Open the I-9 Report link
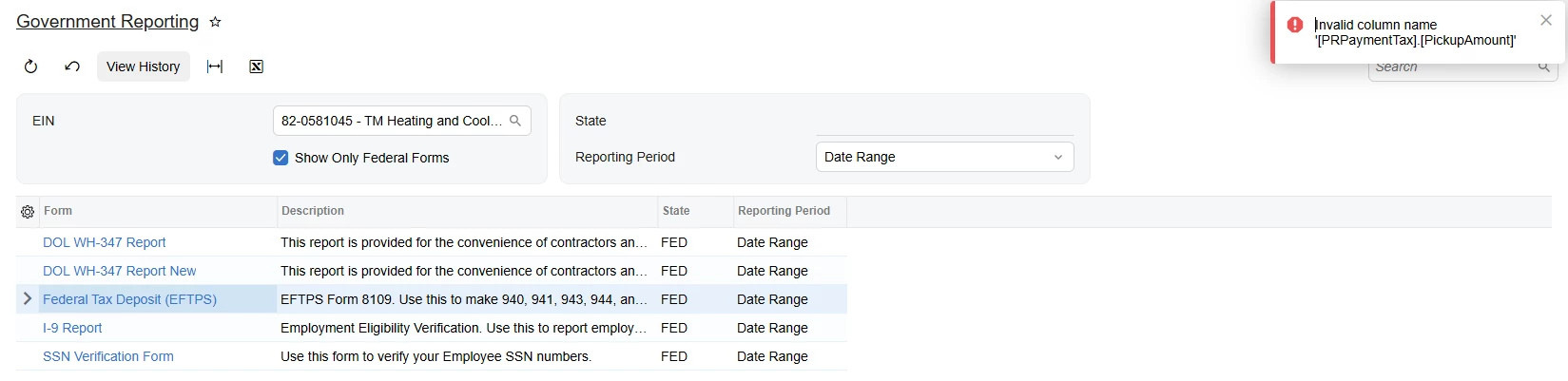This screenshot has height=381, width=1568. tap(72, 328)
